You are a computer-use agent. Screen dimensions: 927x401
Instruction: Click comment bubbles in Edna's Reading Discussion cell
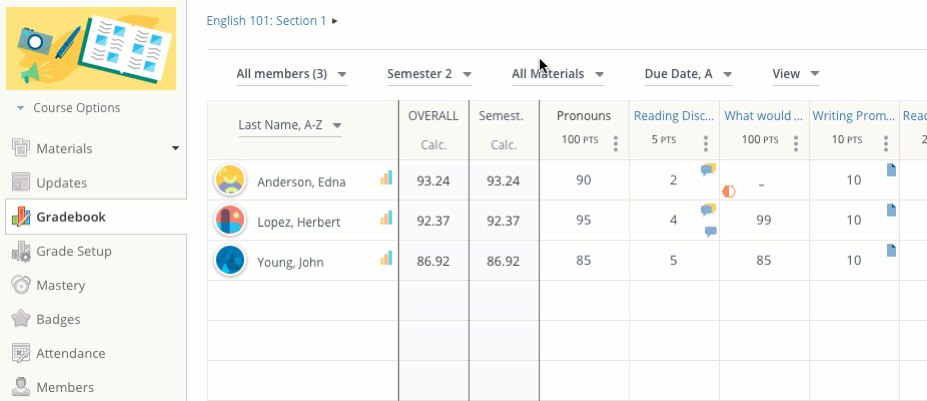[708, 170]
